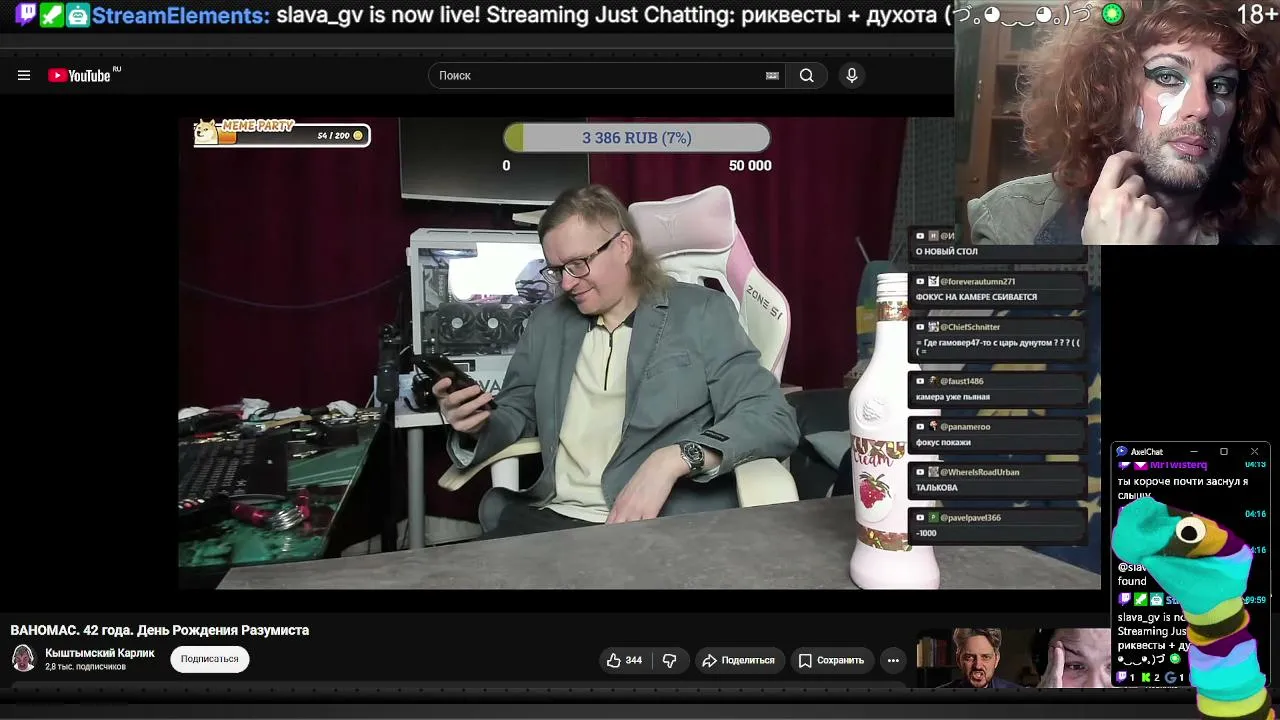Click the AxelChat window title icon
This screenshot has height=720, width=1280.
point(1122,452)
